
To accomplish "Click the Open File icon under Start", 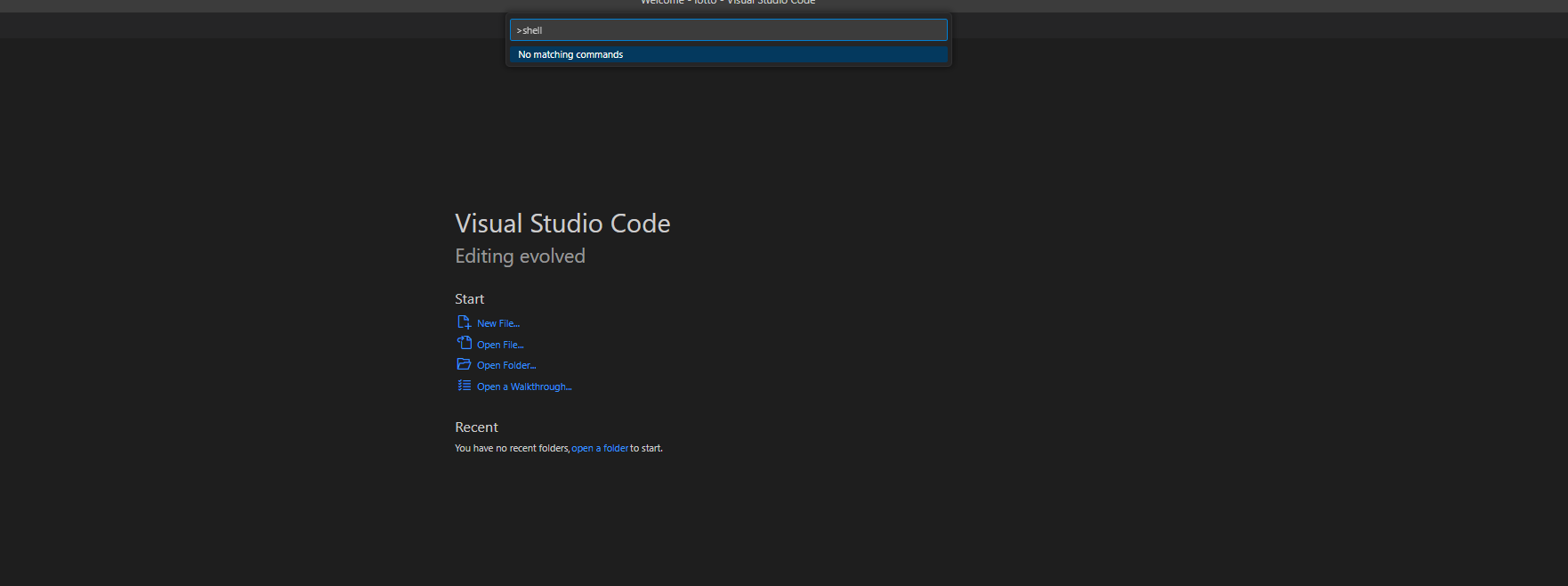I will [464, 344].
